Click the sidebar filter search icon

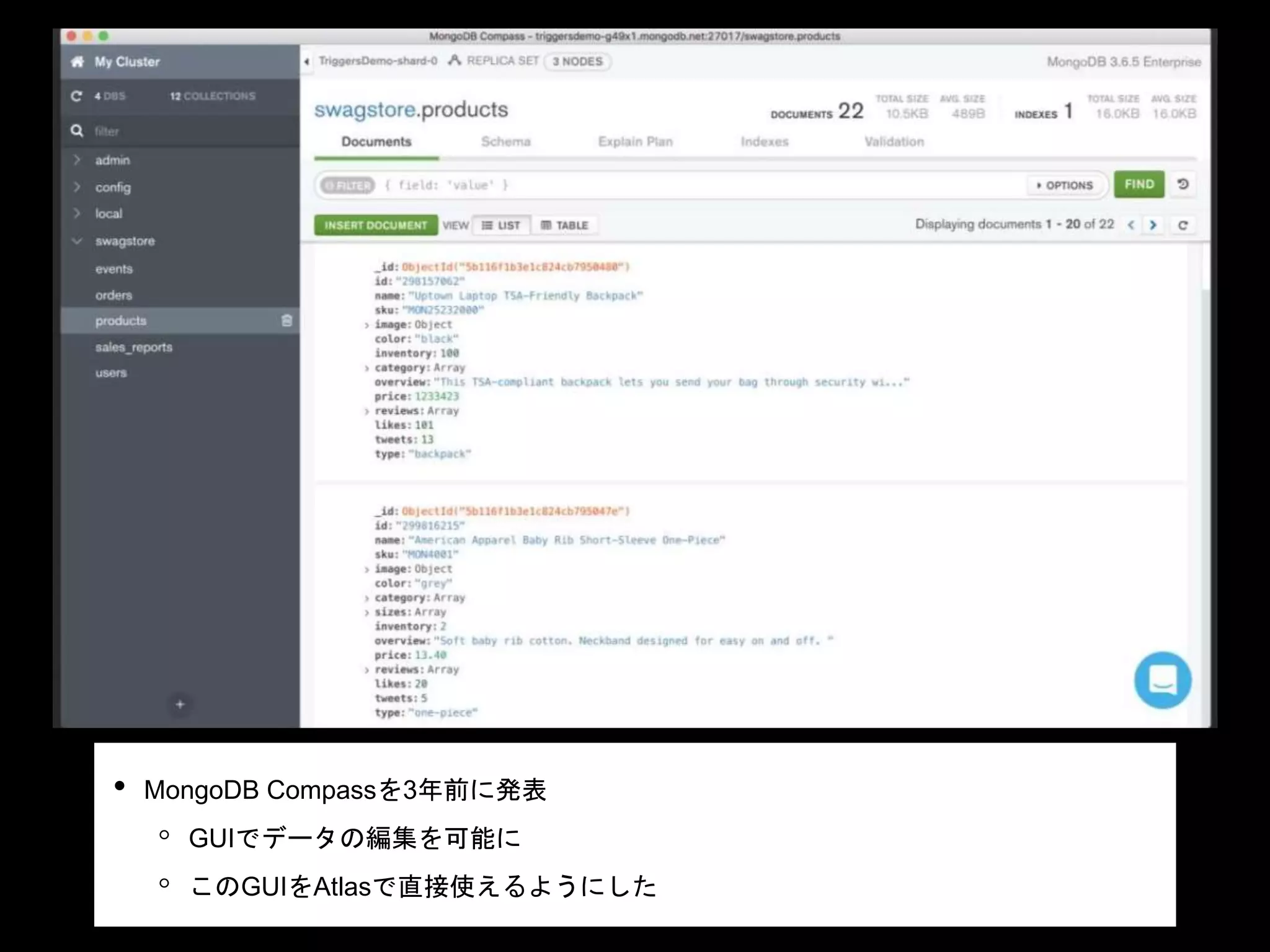[x=77, y=131]
